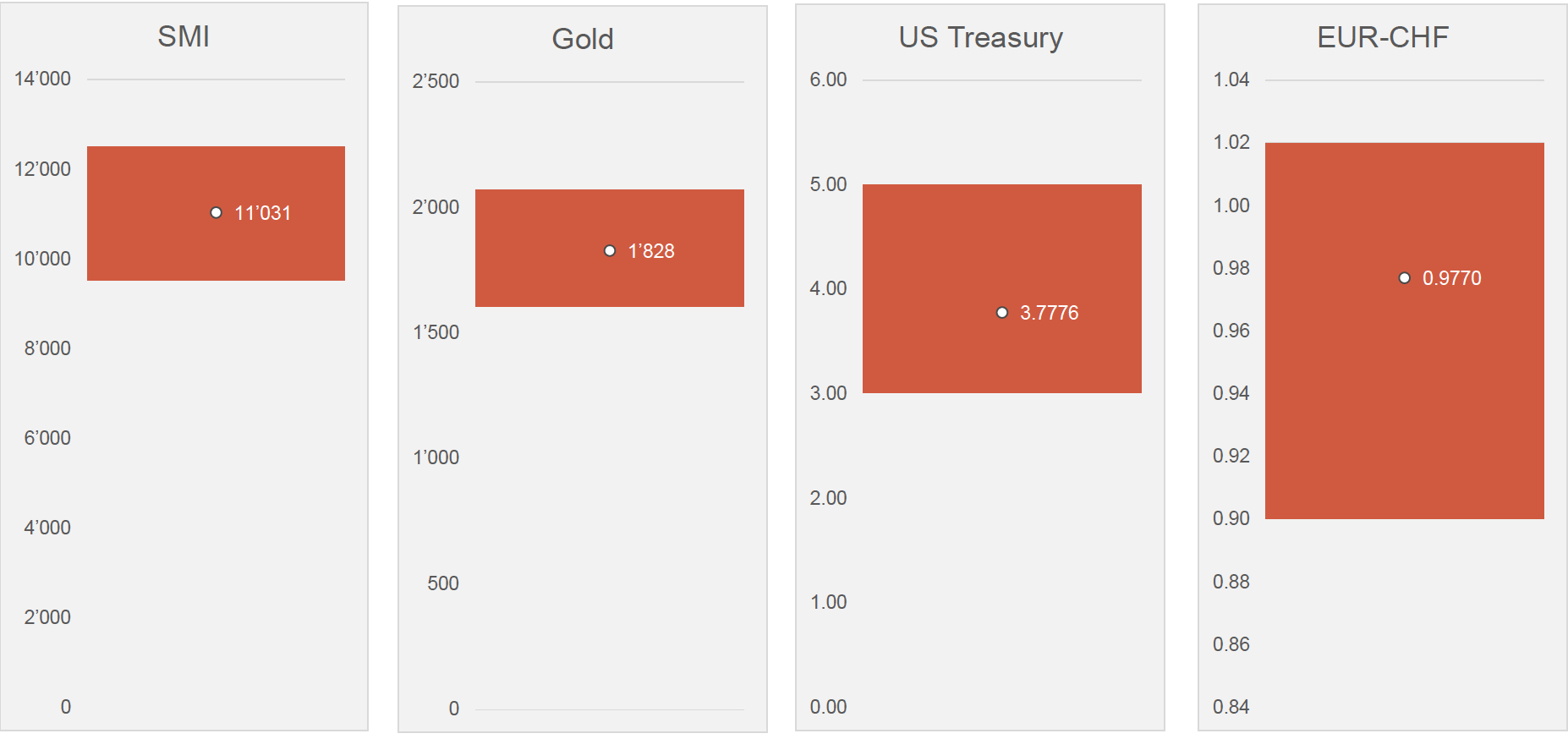Select the Gold chart title
This screenshot has height=739, width=1568.
582,39
